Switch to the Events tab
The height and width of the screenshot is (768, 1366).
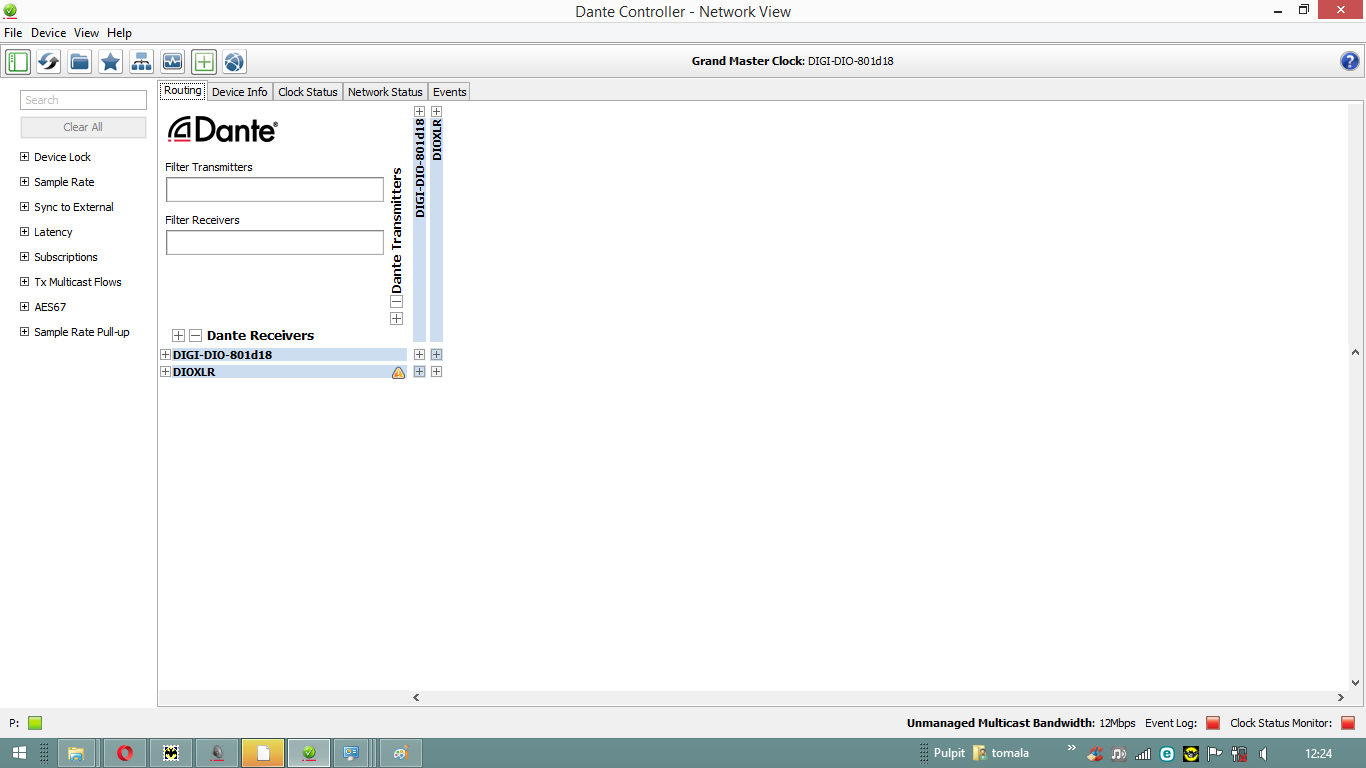(450, 92)
